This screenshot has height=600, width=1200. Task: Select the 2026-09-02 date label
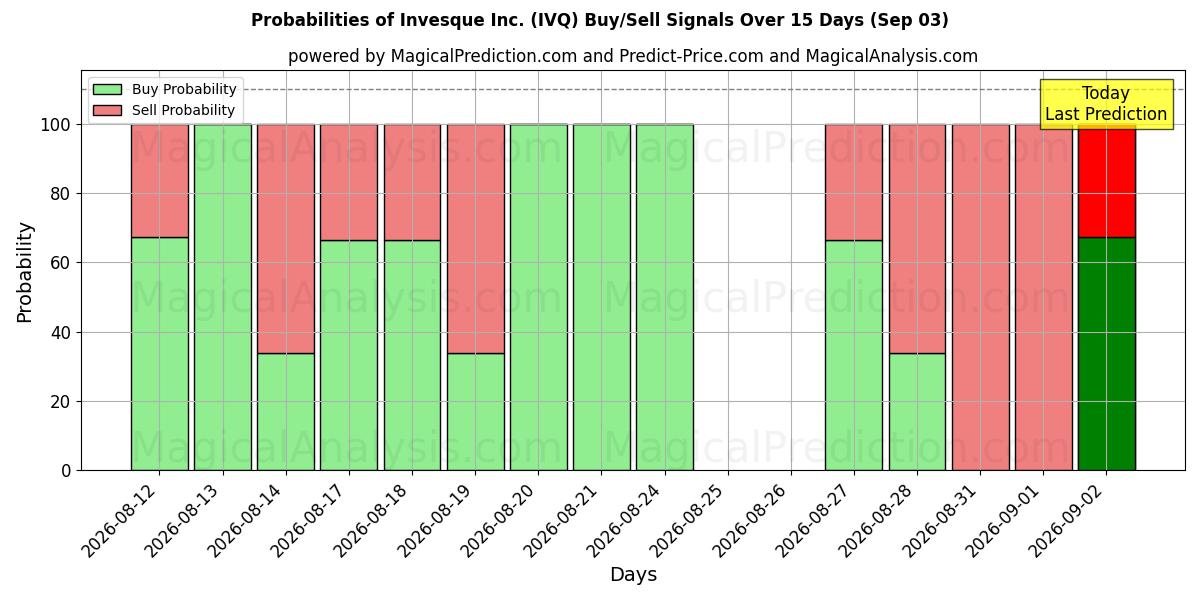point(1068,519)
